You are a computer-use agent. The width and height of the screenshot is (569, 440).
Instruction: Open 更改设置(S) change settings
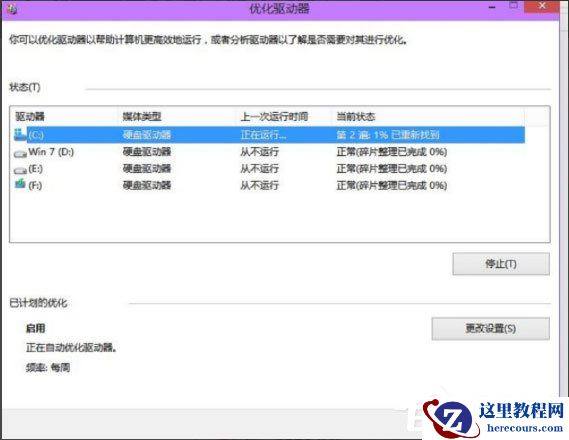pos(490,329)
